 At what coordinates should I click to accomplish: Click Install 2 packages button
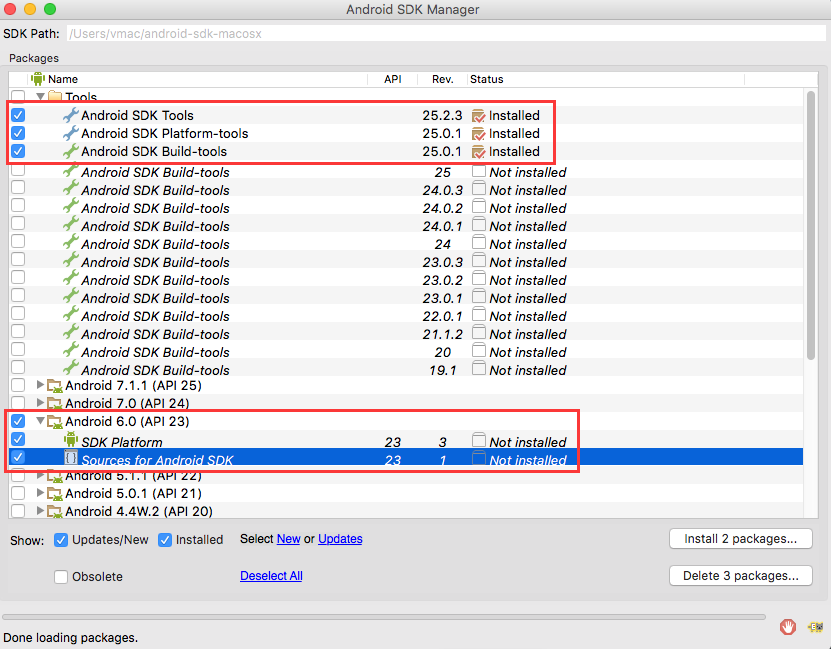click(x=740, y=539)
